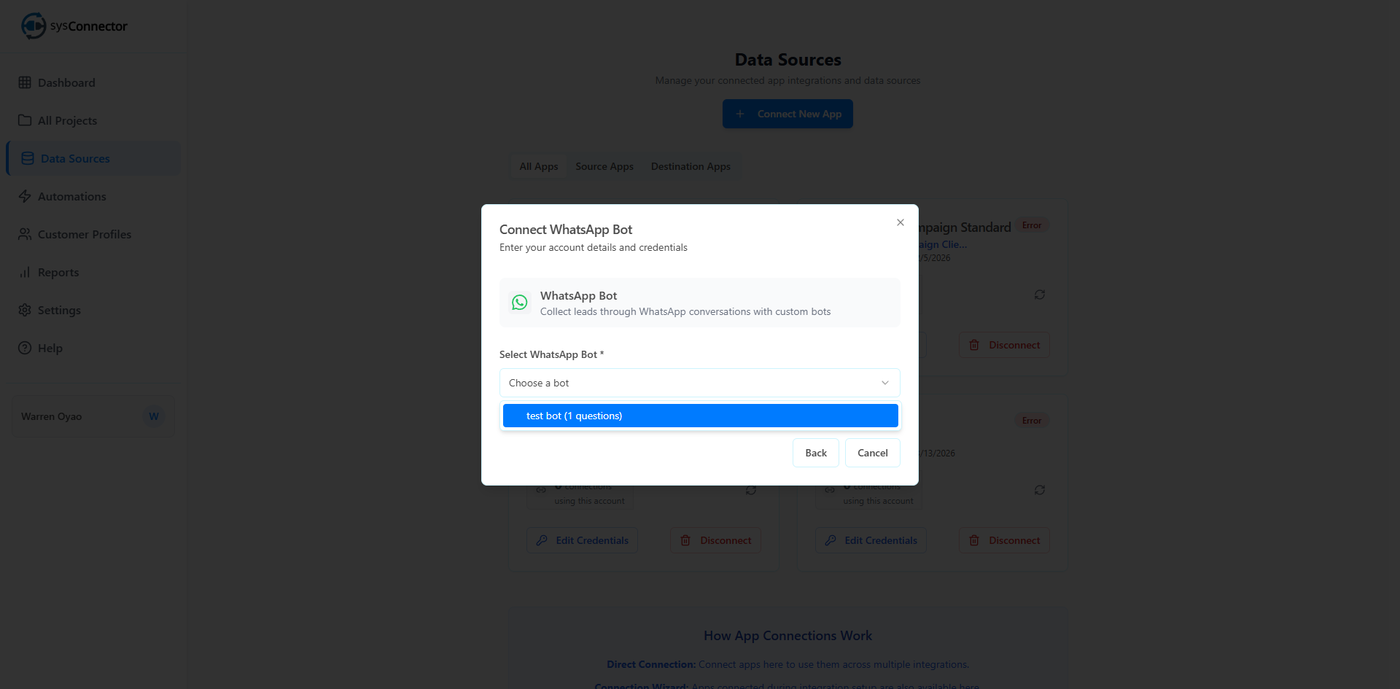This screenshot has width=1400, height=689.
Task: Switch to the Destination Apps tab
Action: pos(690,167)
